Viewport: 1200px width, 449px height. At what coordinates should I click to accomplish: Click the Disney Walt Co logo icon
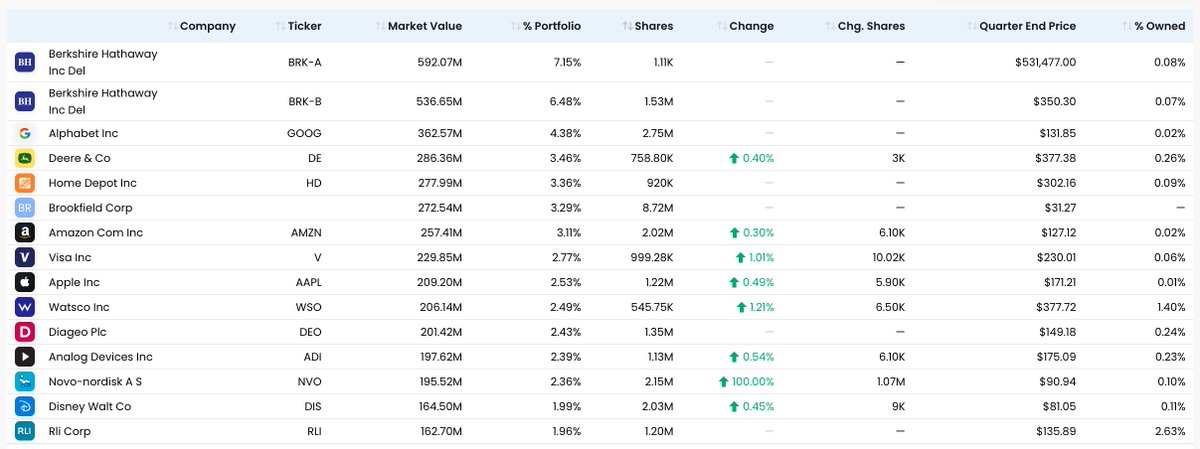pyautogui.click(x=25, y=406)
